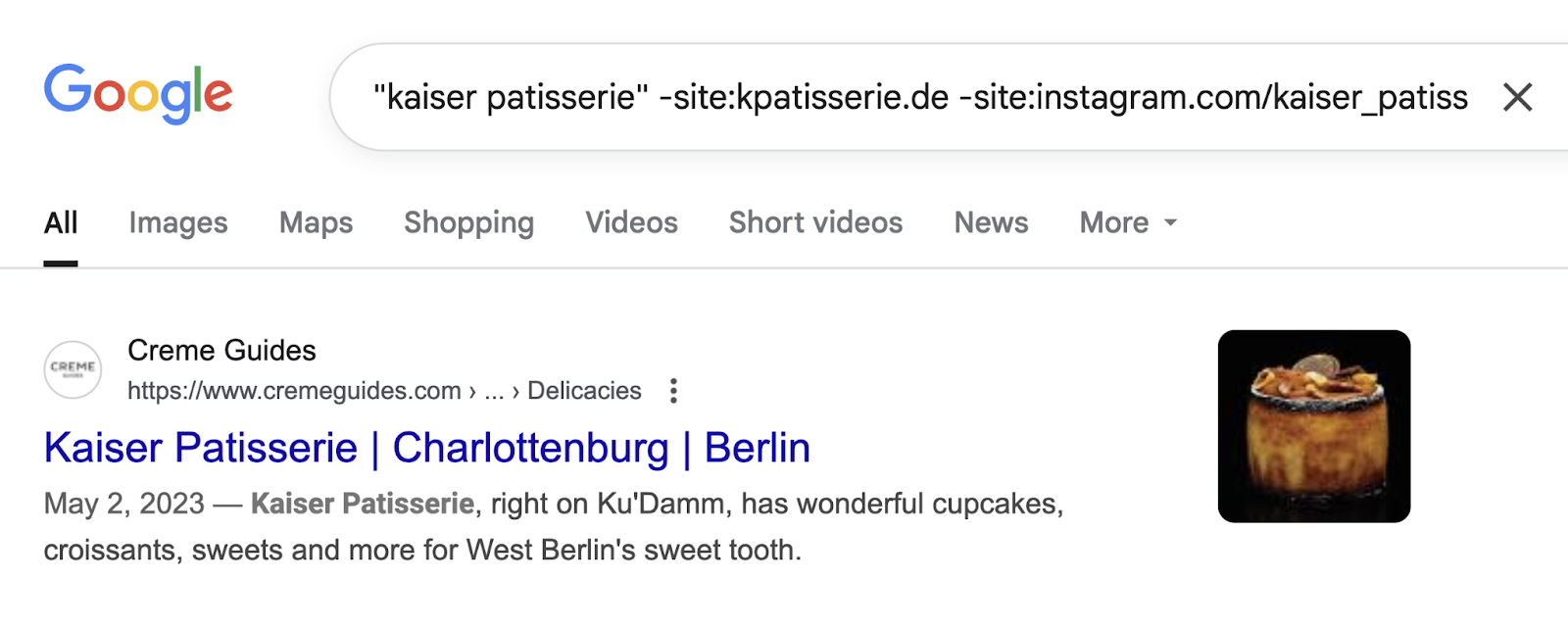Click the Google logo
The height and width of the screenshot is (628, 1568).
pyautogui.click(x=138, y=94)
